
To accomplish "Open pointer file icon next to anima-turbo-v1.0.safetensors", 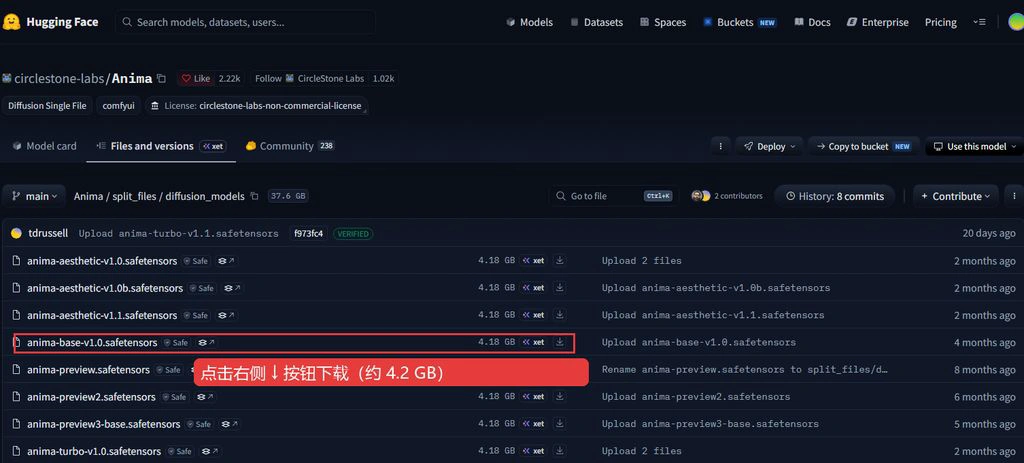I will (212, 451).
